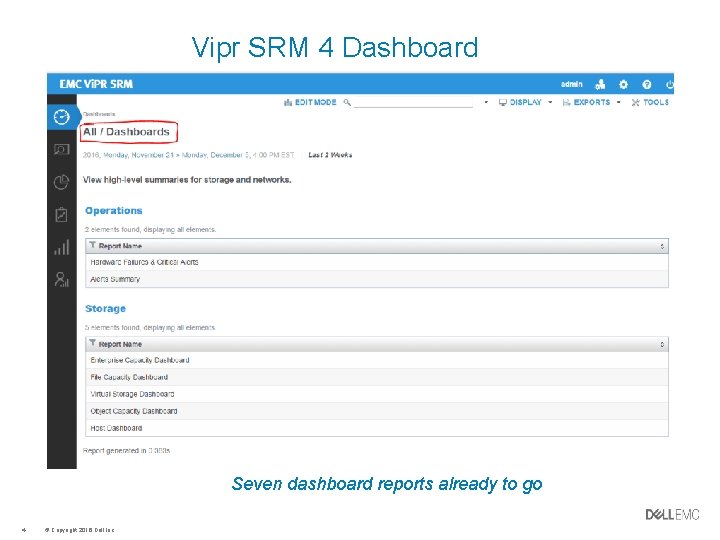
Task: Sort Storage table by Report Name arrows
Action: tap(662, 344)
